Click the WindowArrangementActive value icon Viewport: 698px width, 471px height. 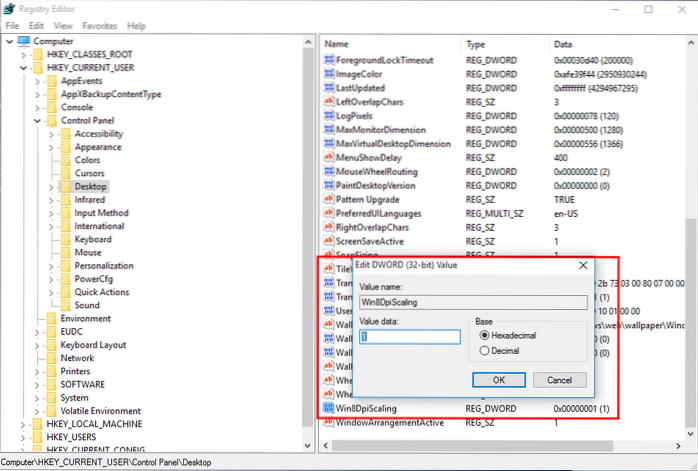(329, 424)
